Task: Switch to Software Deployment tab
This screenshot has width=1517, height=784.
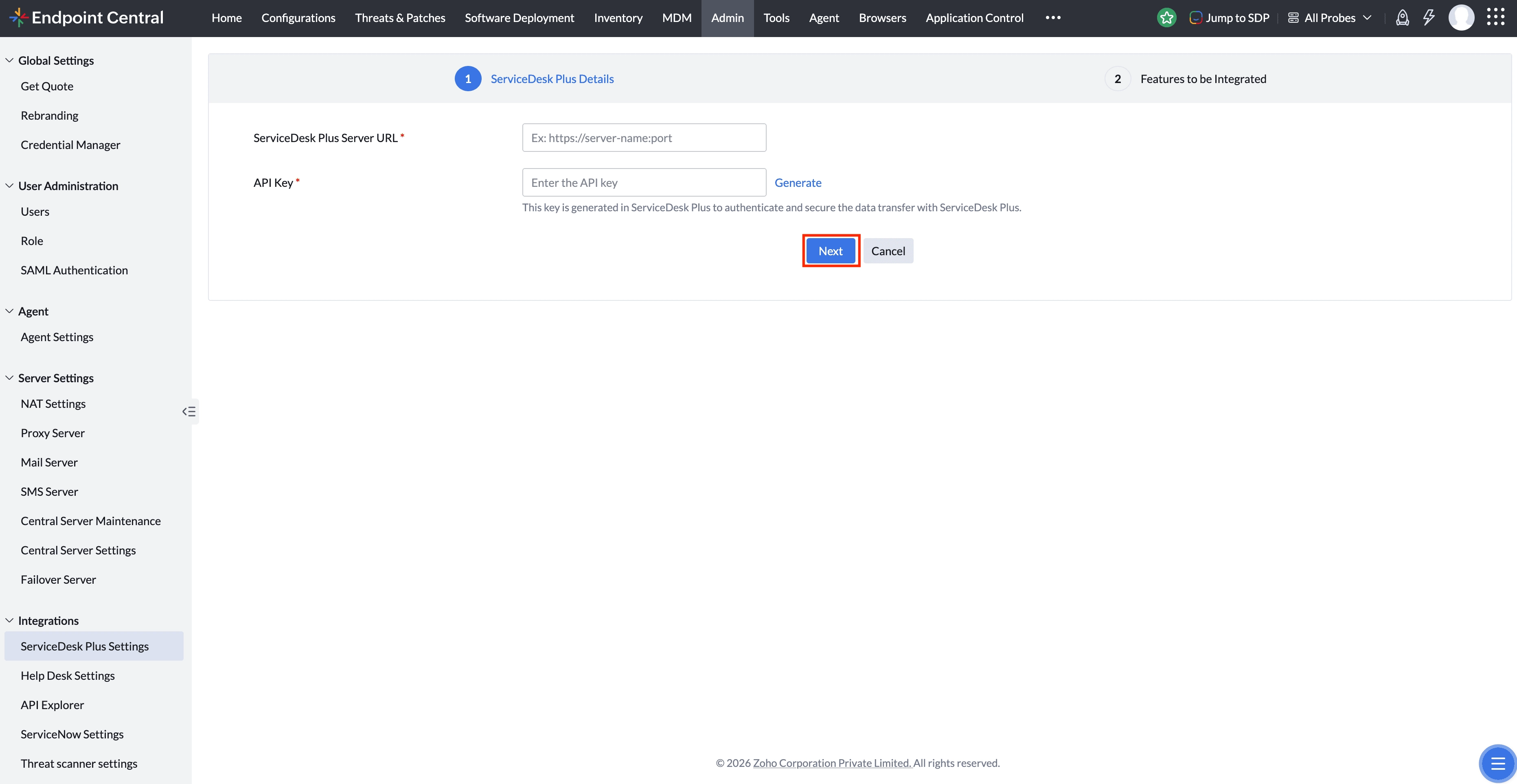Action: [x=520, y=18]
